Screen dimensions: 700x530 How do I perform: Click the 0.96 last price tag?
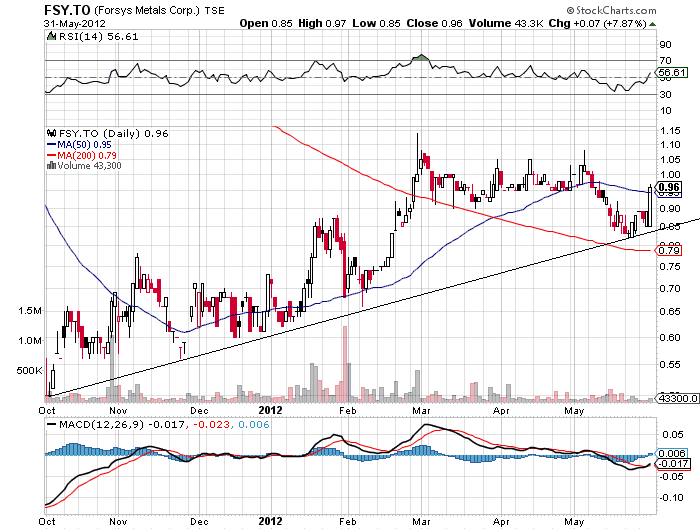tap(668, 187)
